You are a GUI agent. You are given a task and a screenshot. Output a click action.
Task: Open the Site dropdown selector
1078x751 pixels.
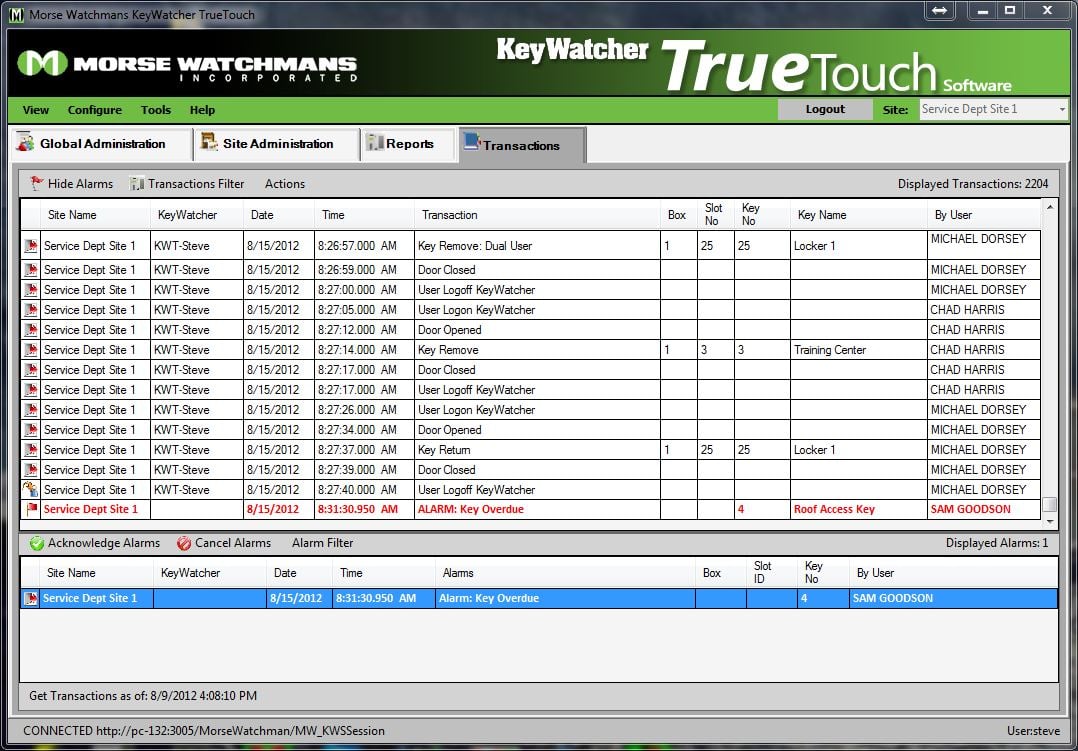pos(993,109)
